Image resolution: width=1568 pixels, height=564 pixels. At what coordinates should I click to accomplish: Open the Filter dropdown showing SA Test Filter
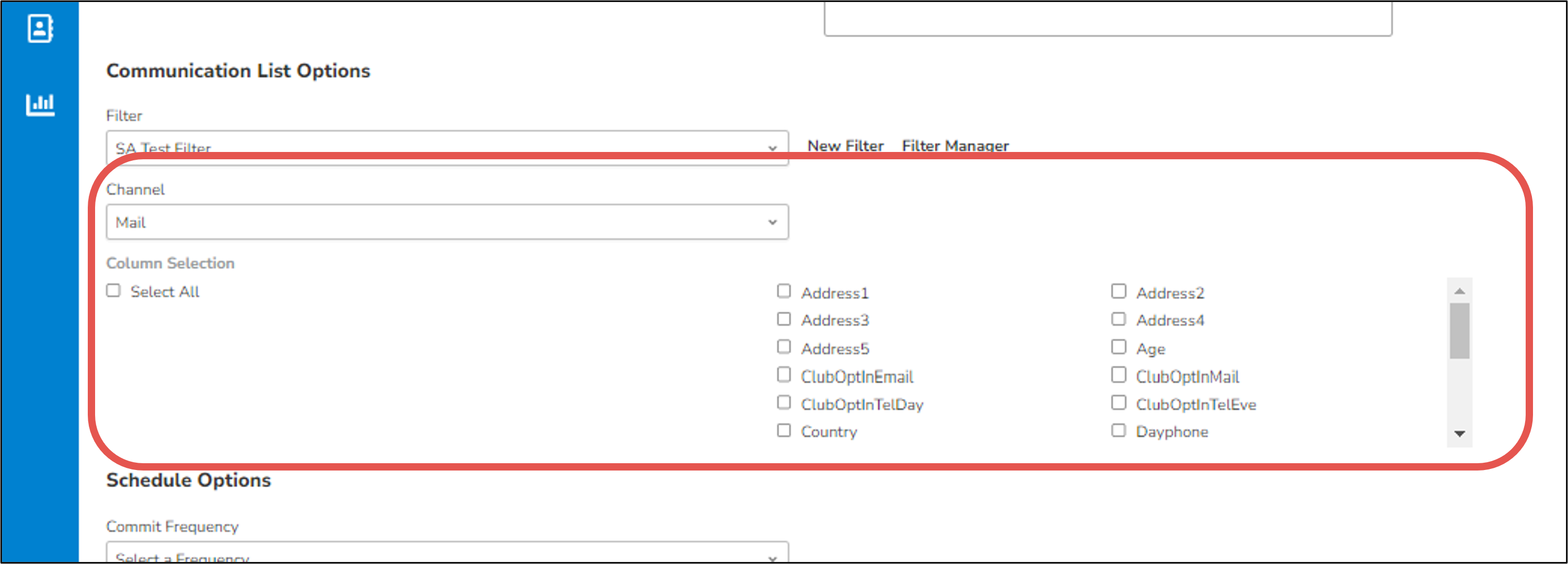(447, 148)
